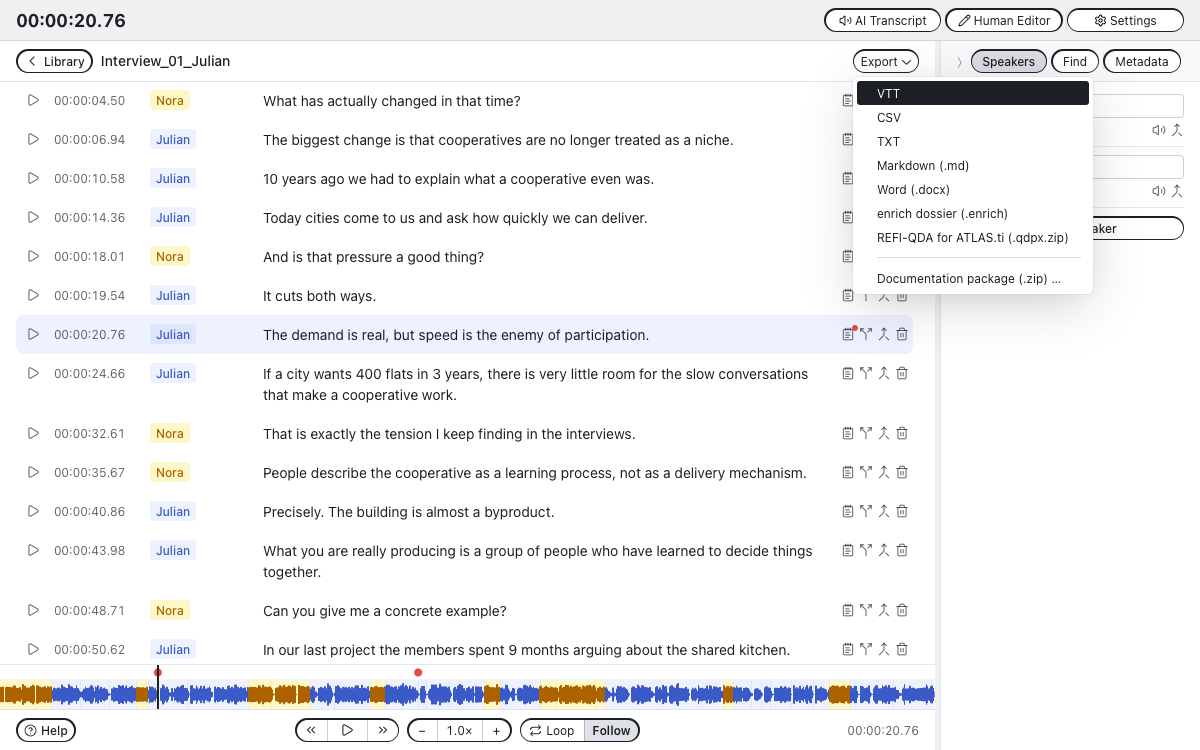
Task: Export as Word (.docx)
Action: pos(972,189)
